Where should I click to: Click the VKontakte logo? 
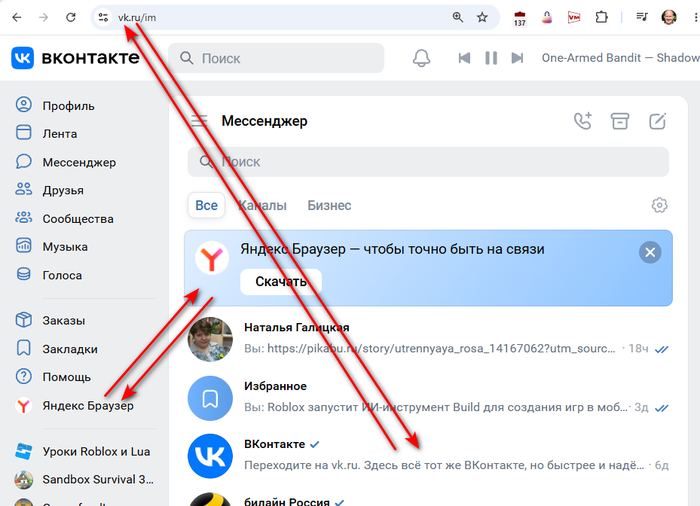pyautogui.click(x=75, y=58)
